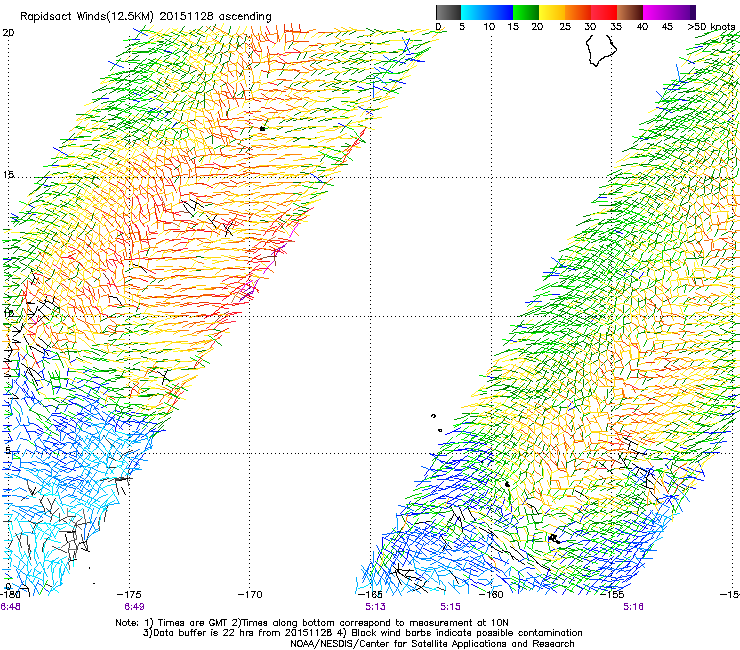Click the black island marker near 16.5N, -170

click(262, 128)
